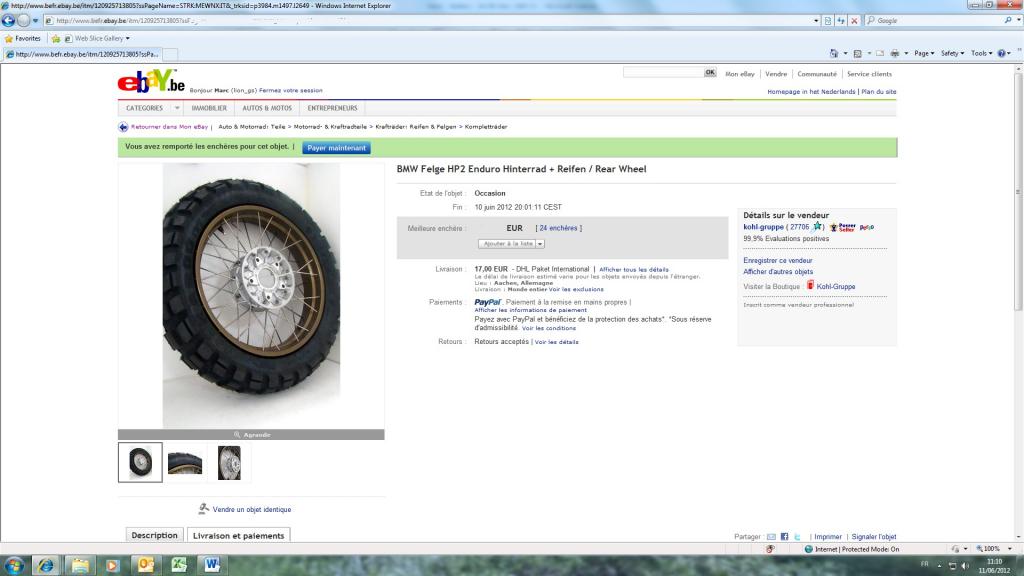The image size is (1024, 576).
Task: Click the Vendre un objet identique gavel icon
Action: pyautogui.click(x=204, y=508)
